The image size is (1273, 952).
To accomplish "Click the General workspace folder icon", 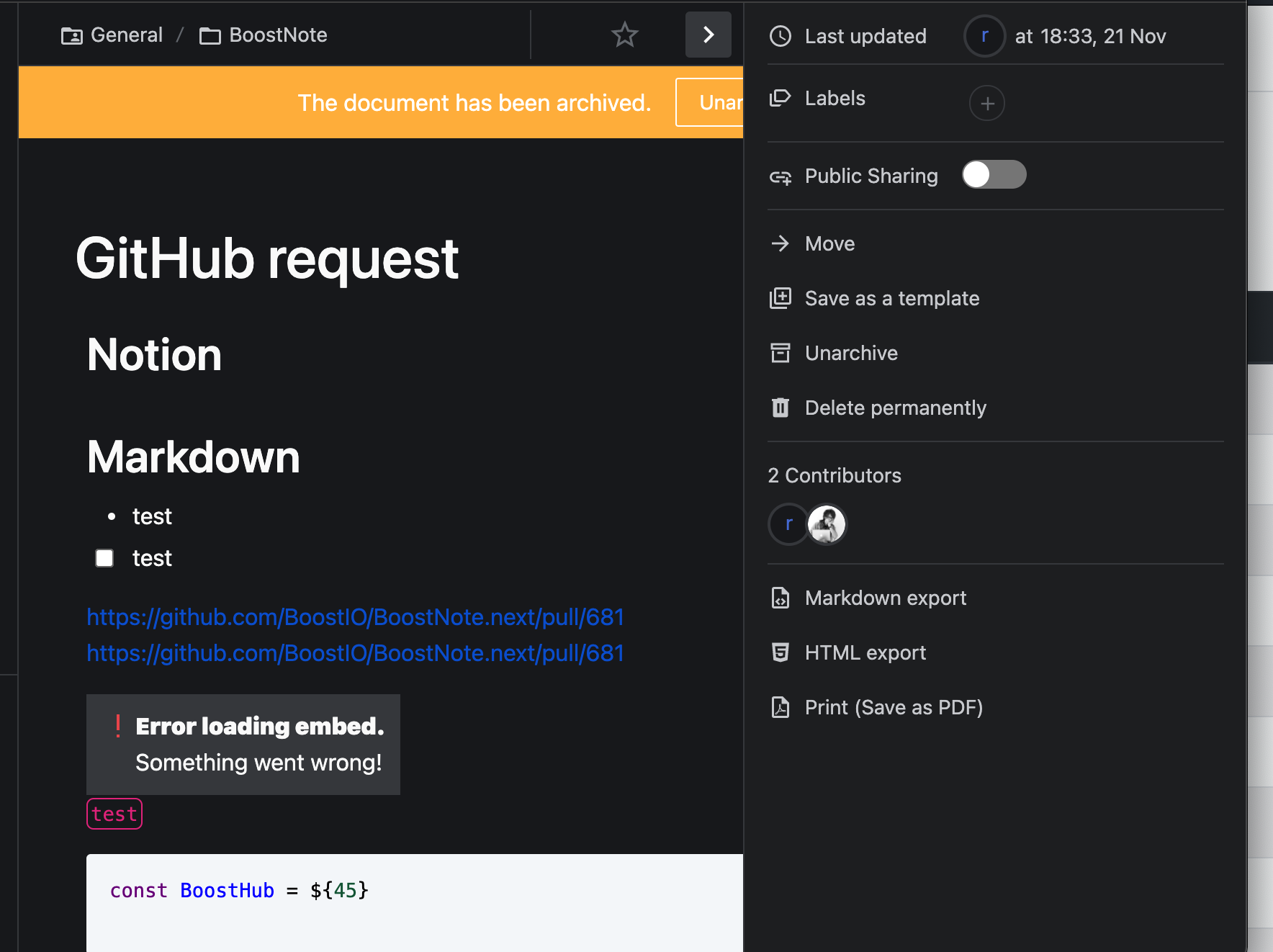I will pyautogui.click(x=72, y=35).
